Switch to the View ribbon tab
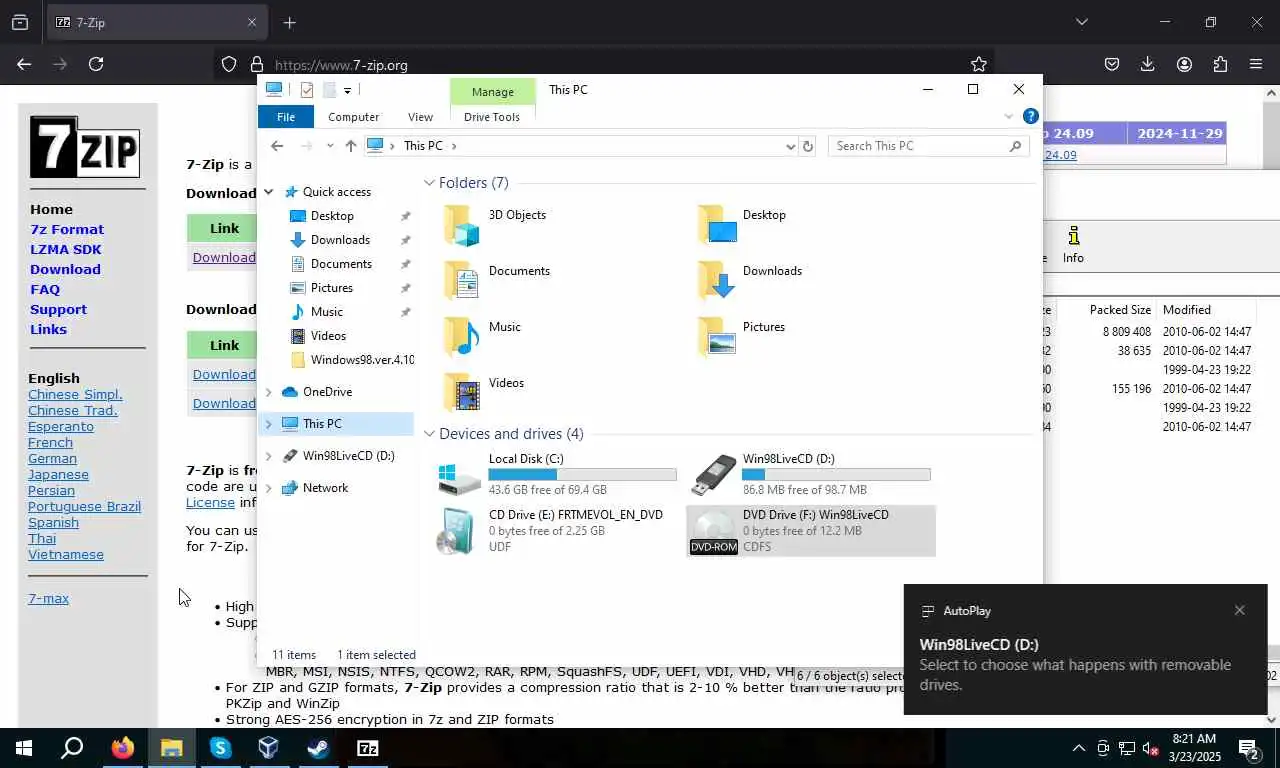The width and height of the screenshot is (1280, 768). click(x=420, y=117)
